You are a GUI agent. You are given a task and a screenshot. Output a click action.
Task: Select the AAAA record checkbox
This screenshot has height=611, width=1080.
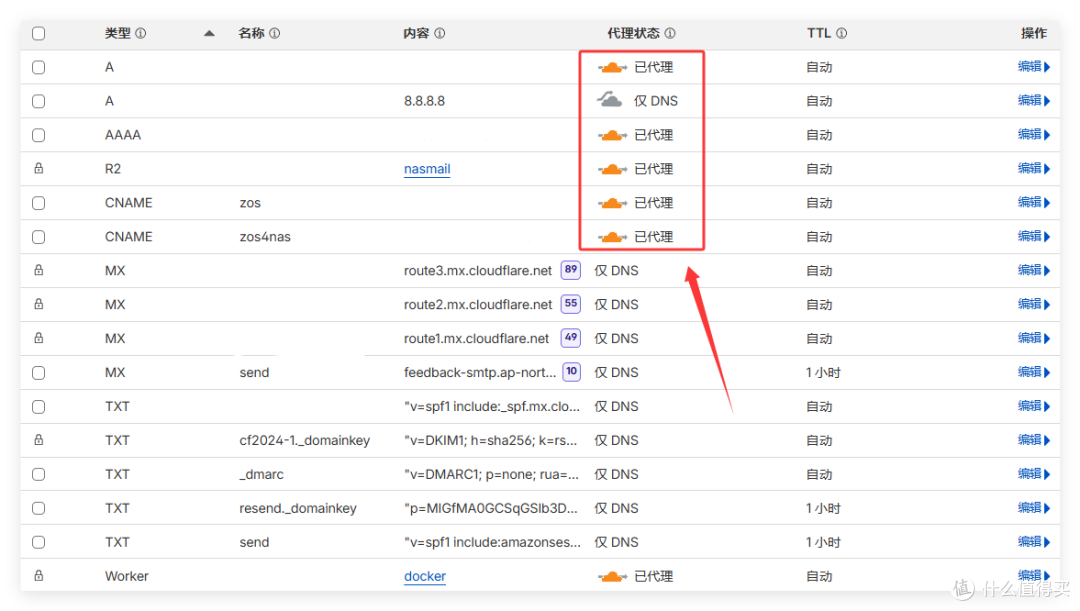coord(39,135)
